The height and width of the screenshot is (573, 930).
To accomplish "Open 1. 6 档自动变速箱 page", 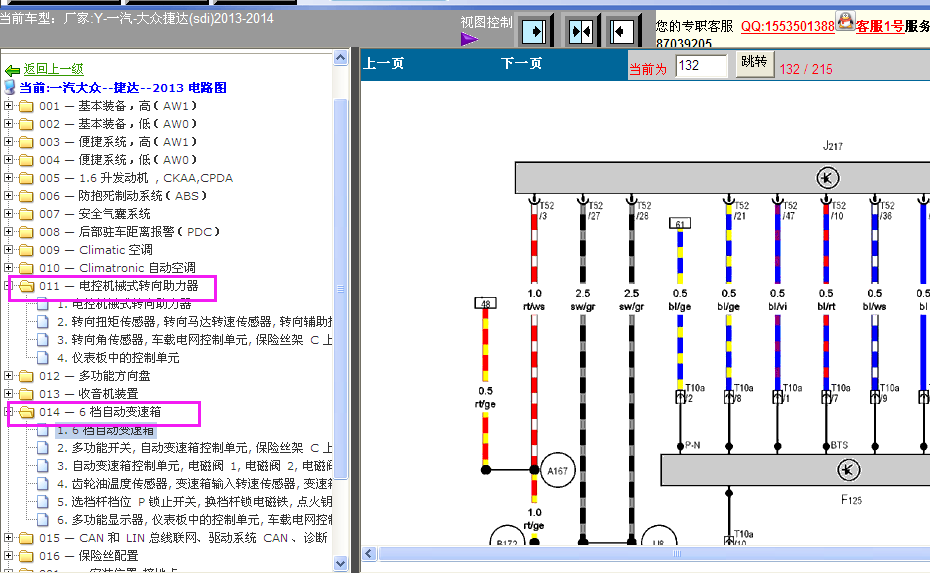I will (x=105, y=430).
